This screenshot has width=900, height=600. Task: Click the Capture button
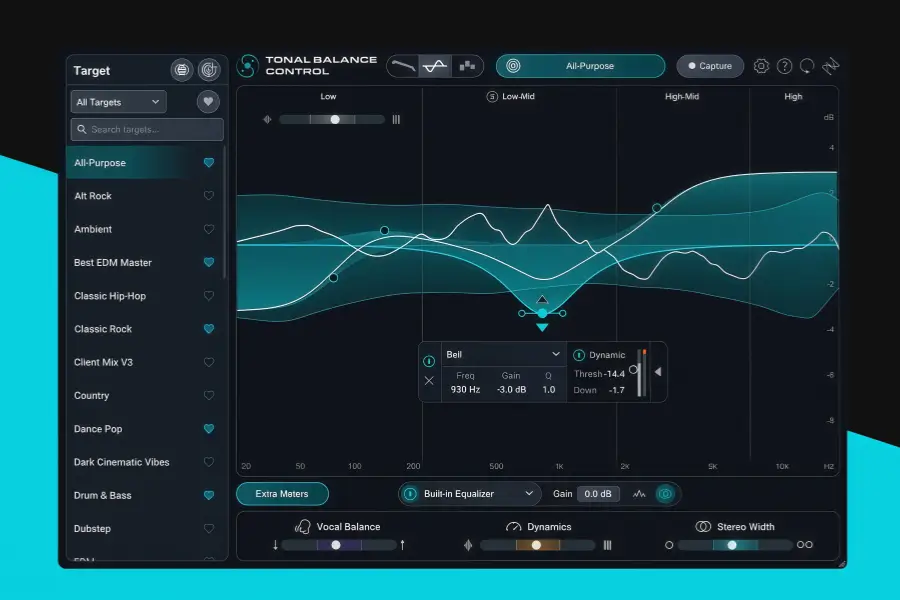point(710,65)
